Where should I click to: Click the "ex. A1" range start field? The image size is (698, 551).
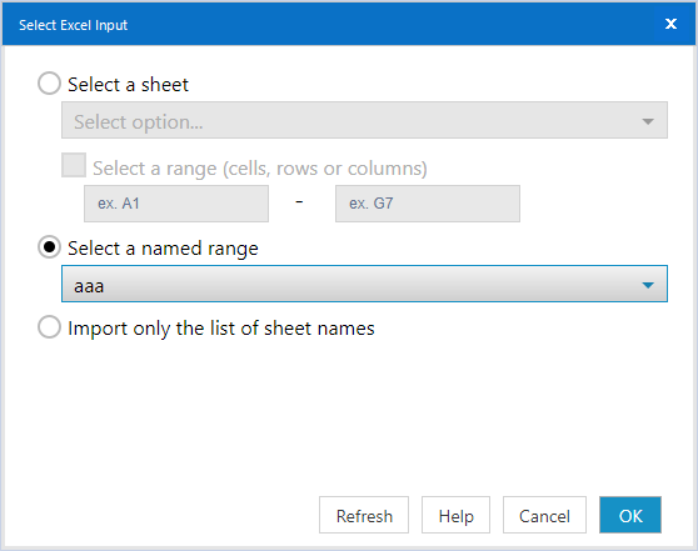pos(176,204)
